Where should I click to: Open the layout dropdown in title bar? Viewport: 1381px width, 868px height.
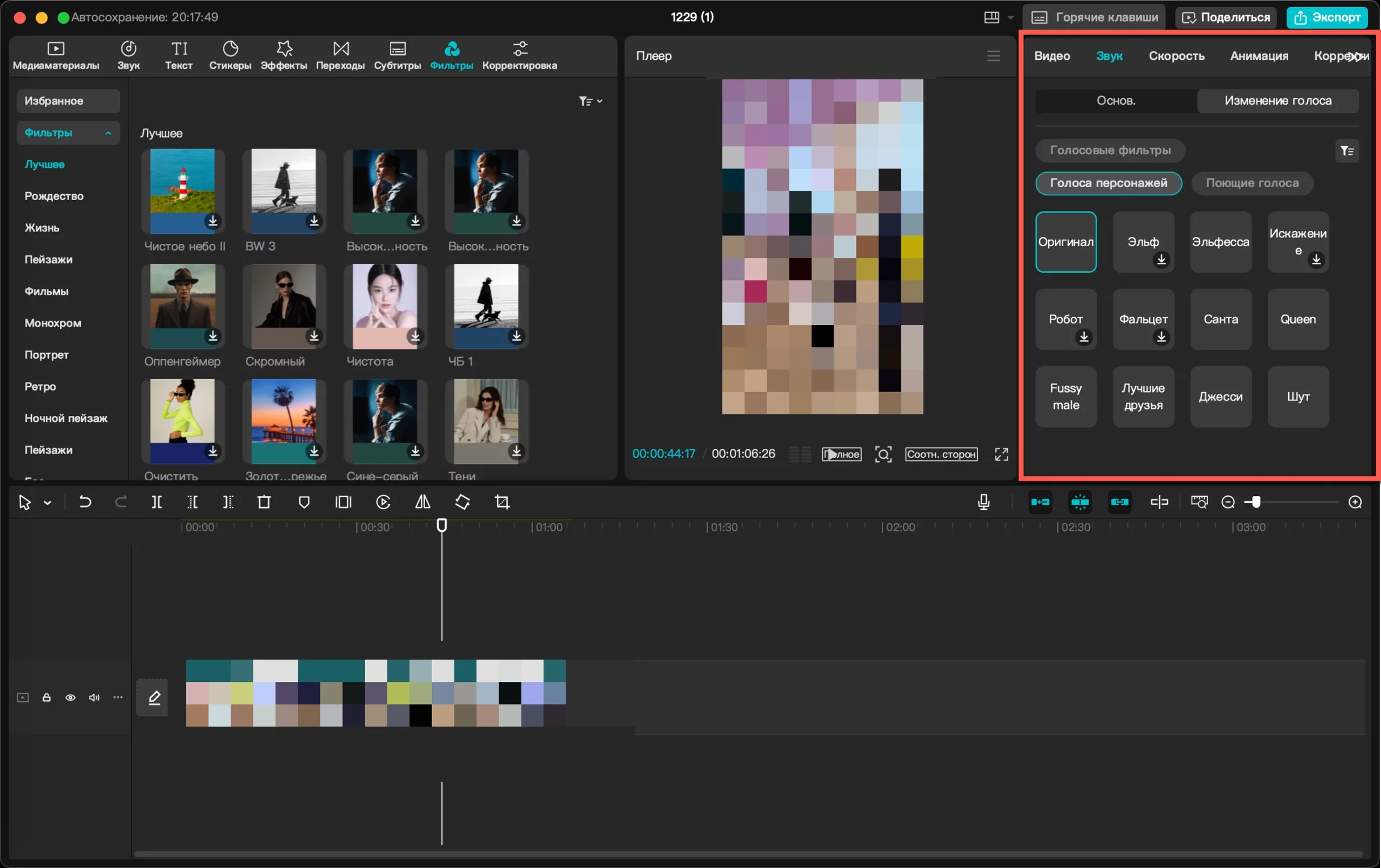pos(1010,17)
